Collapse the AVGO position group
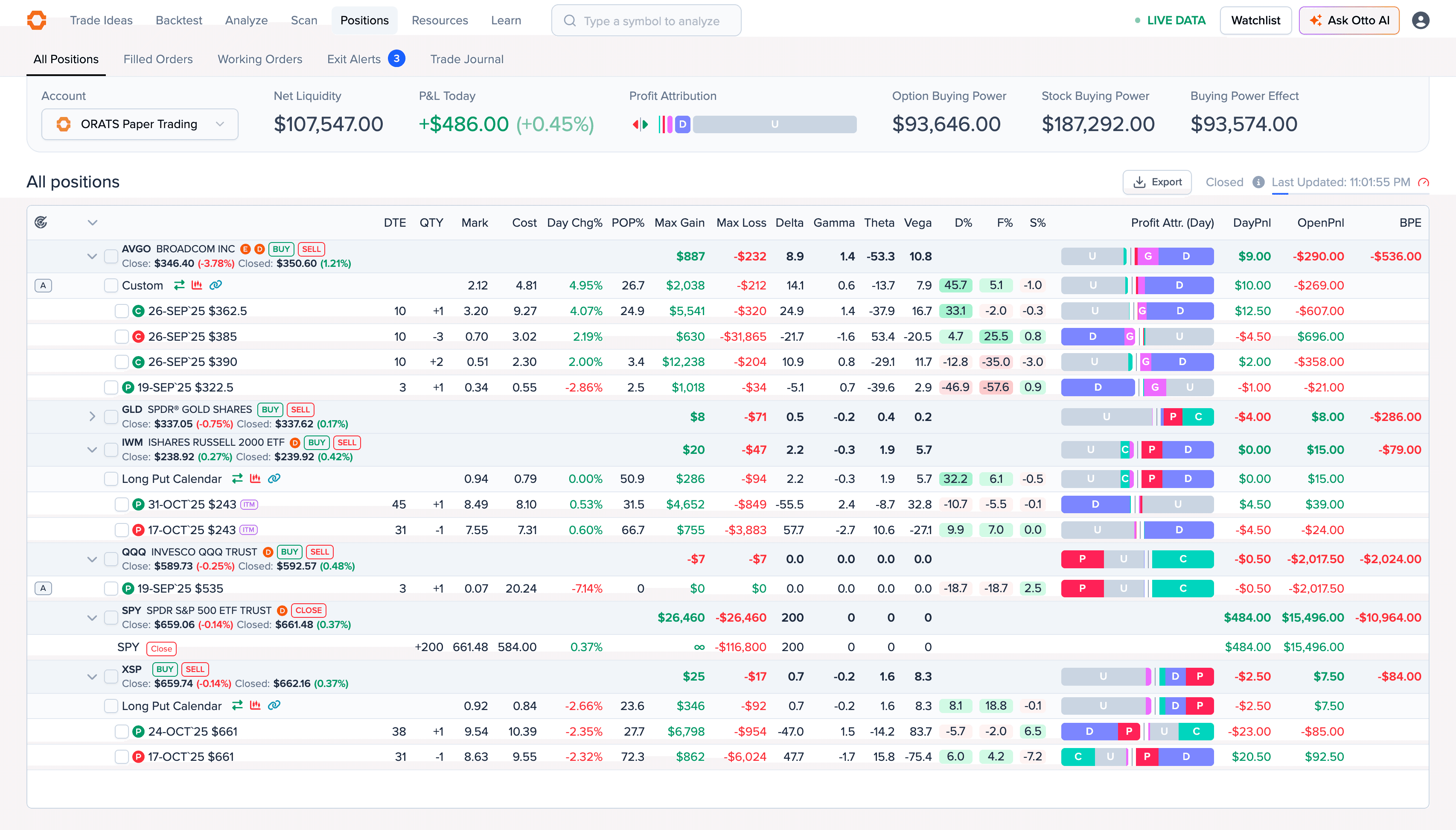Viewport: 1456px width, 830px height. tap(92, 256)
